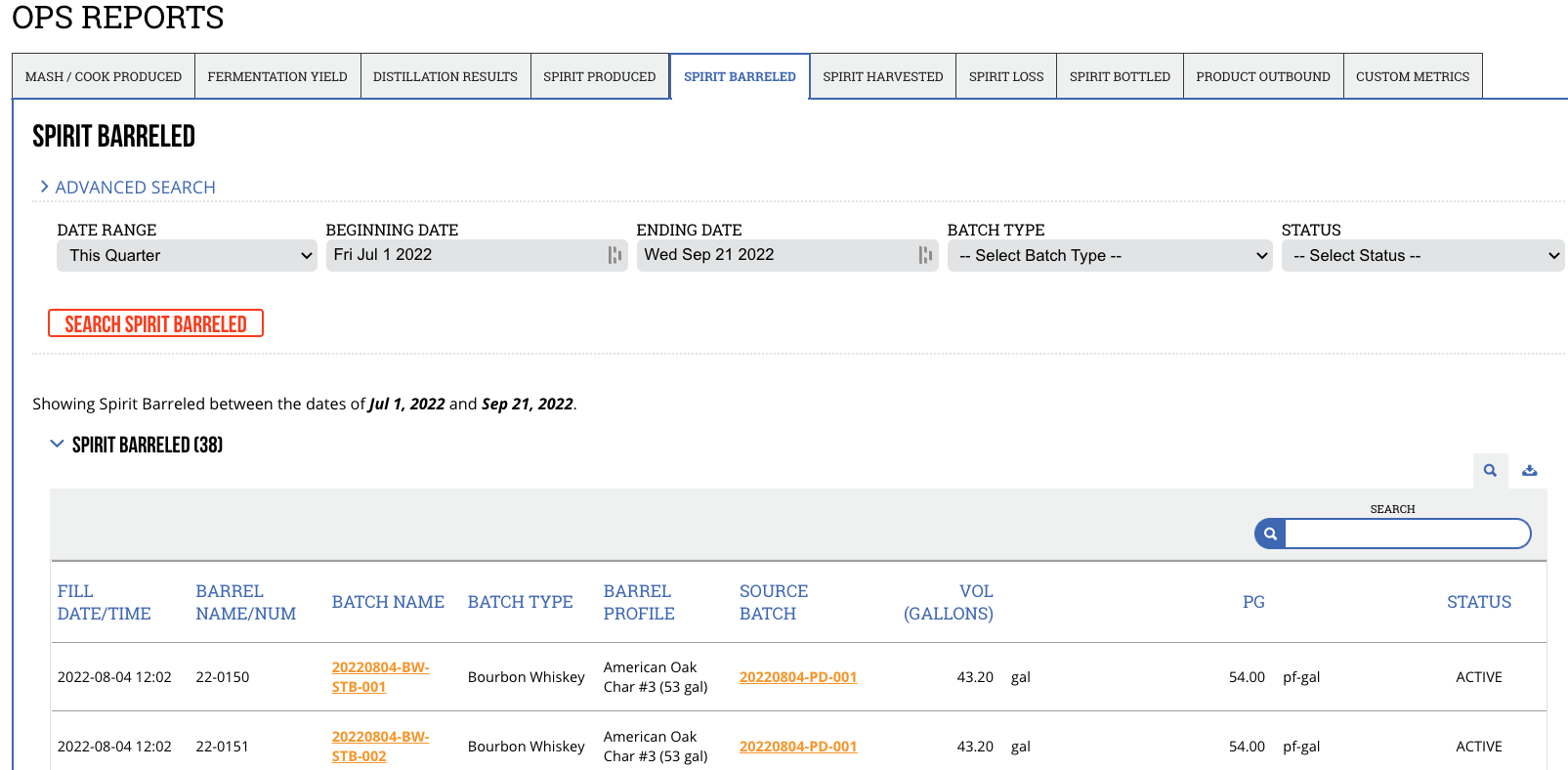Open batch link 20220804-BW-STB-001
Image resolution: width=1568 pixels, height=770 pixels.
pos(381,677)
